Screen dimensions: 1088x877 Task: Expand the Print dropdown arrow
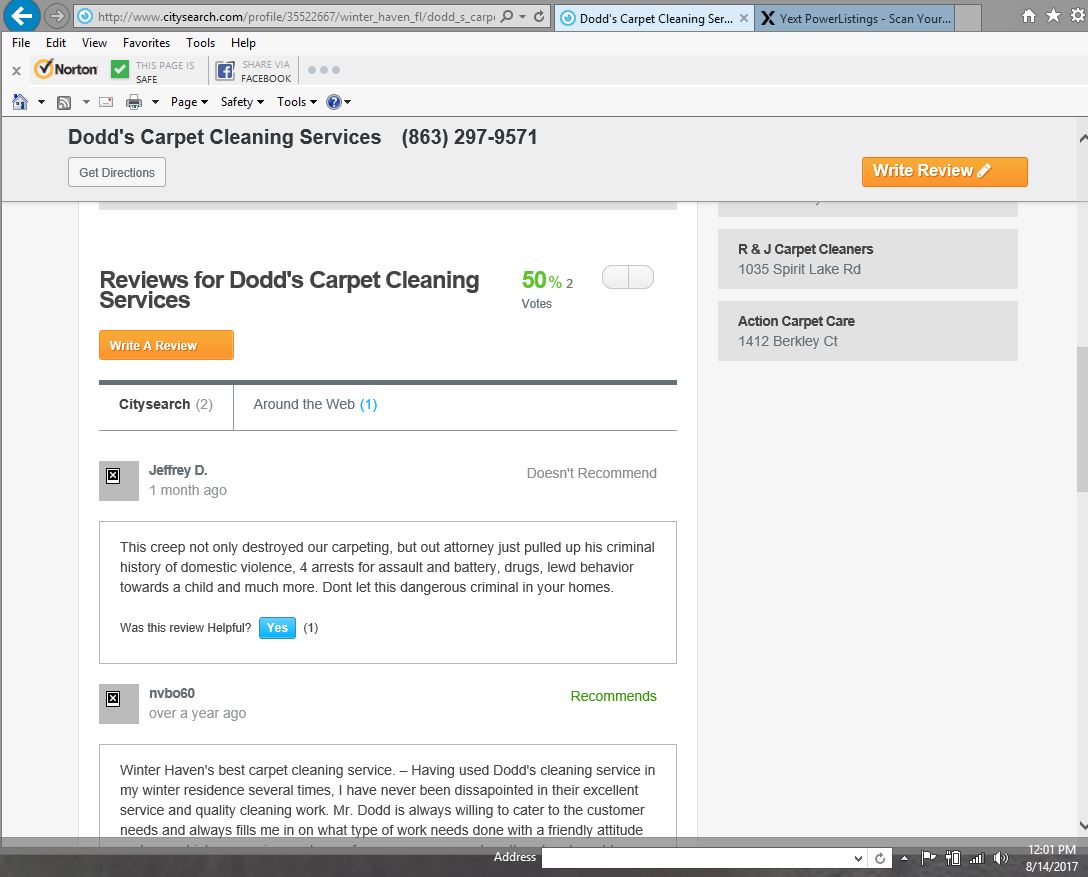pyautogui.click(x=155, y=102)
